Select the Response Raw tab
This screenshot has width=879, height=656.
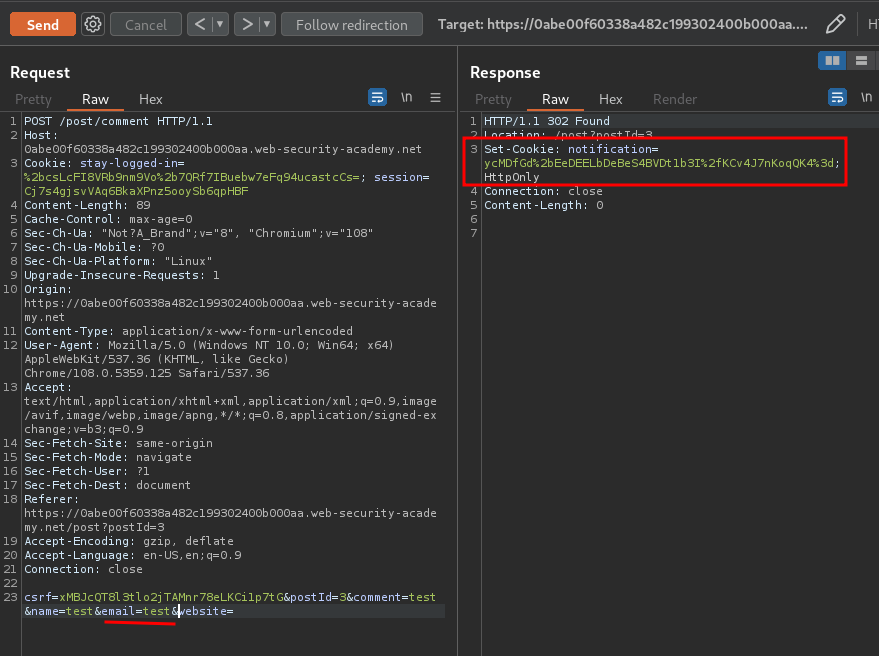pos(555,99)
